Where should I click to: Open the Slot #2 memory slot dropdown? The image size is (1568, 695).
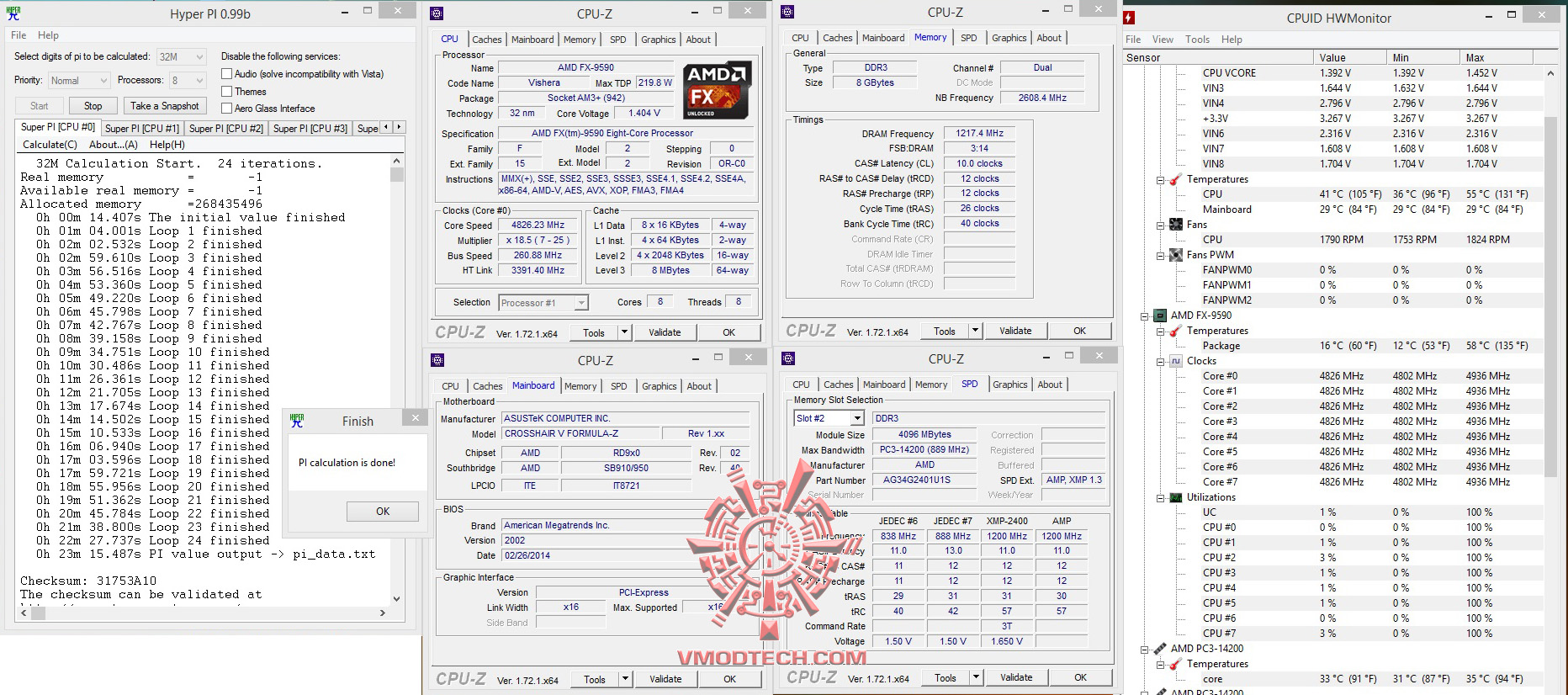(x=857, y=418)
